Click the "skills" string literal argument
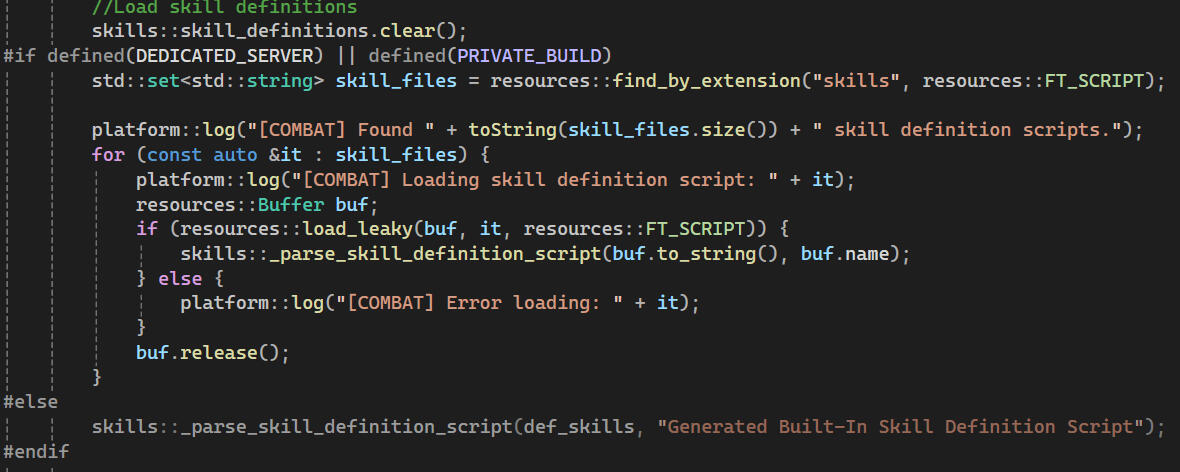Screen dimensions: 1180x472 point(861,79)
